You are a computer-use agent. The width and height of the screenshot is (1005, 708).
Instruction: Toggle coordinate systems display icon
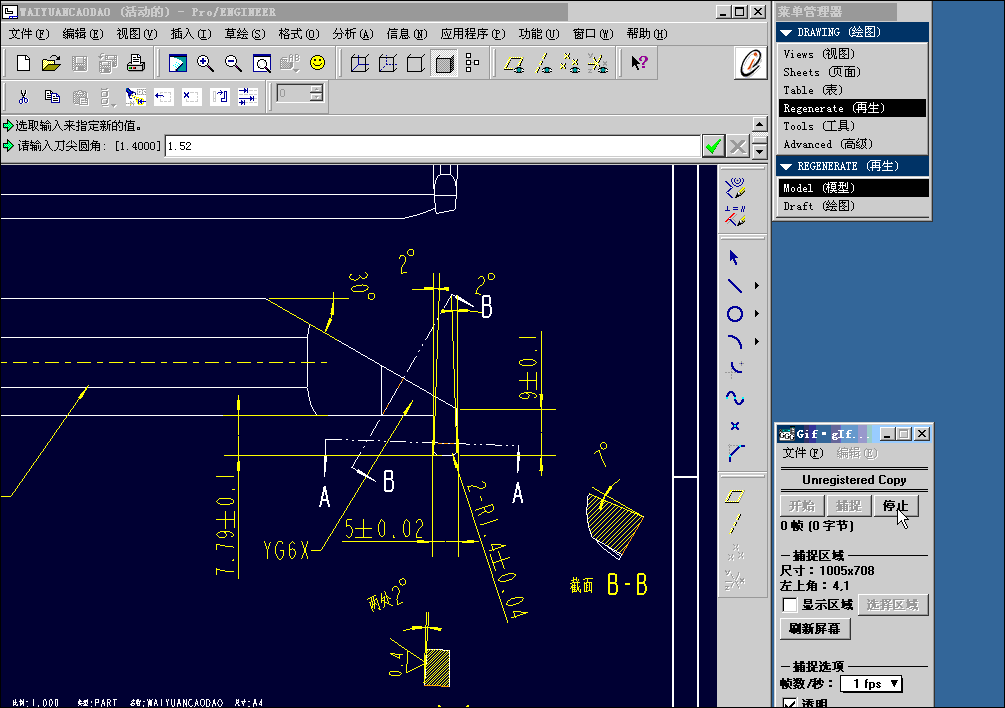(x=598, y=63)
